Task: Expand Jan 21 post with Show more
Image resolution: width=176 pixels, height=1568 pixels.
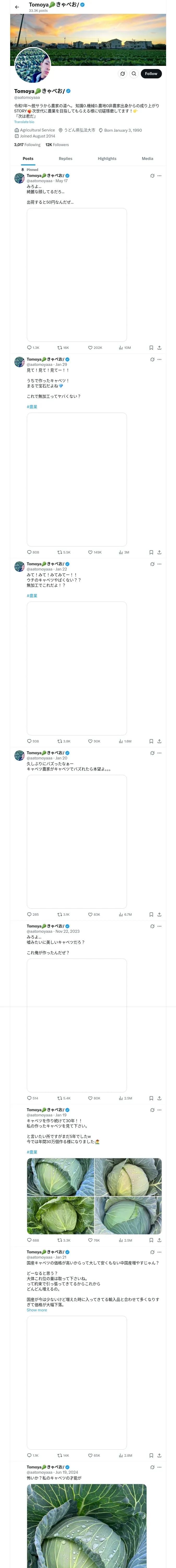Action: pyautogui.click(x=37, y=1310)
